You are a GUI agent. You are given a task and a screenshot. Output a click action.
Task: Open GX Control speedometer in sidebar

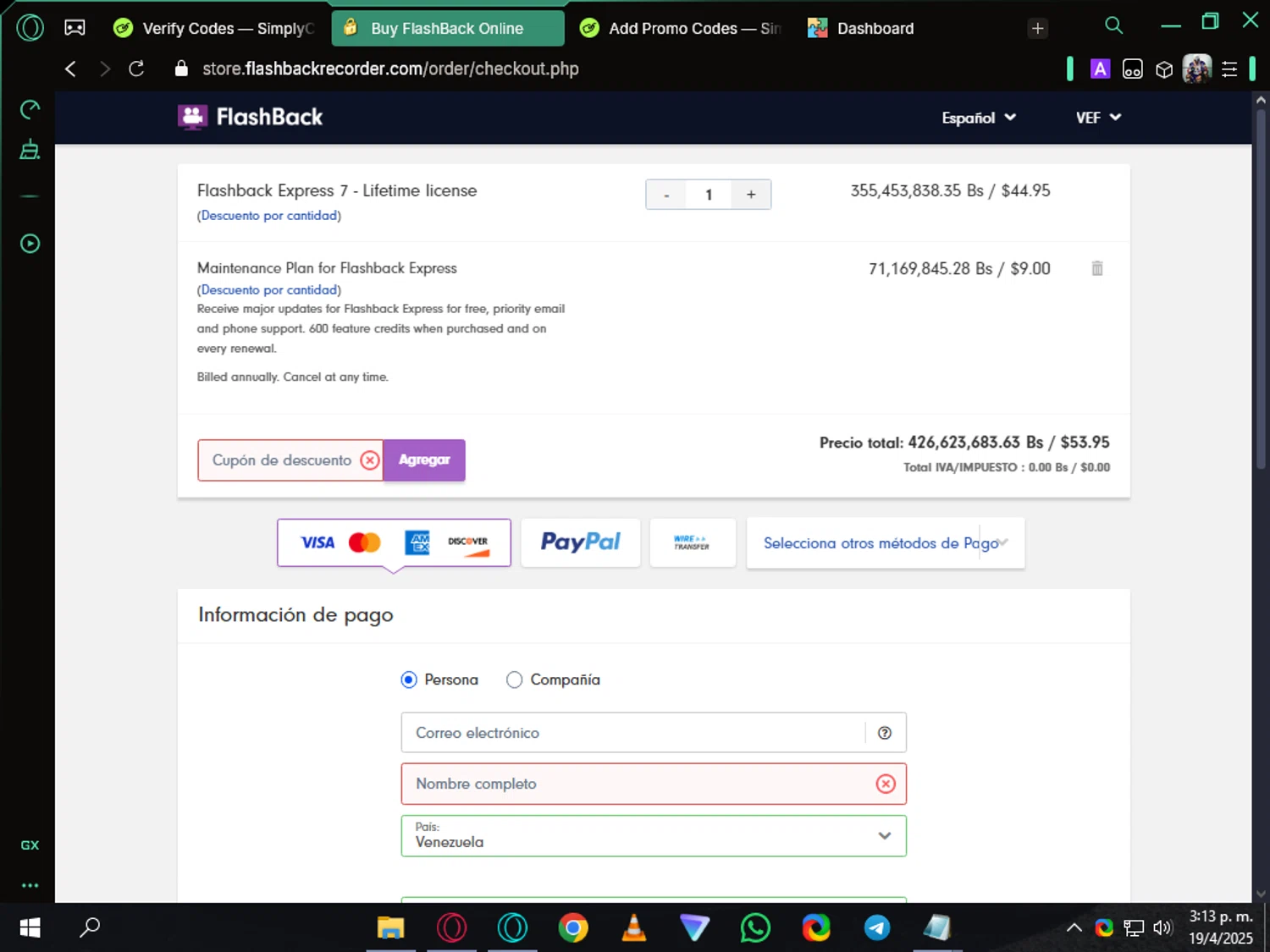pyautogui.click(x=30, y=109)
